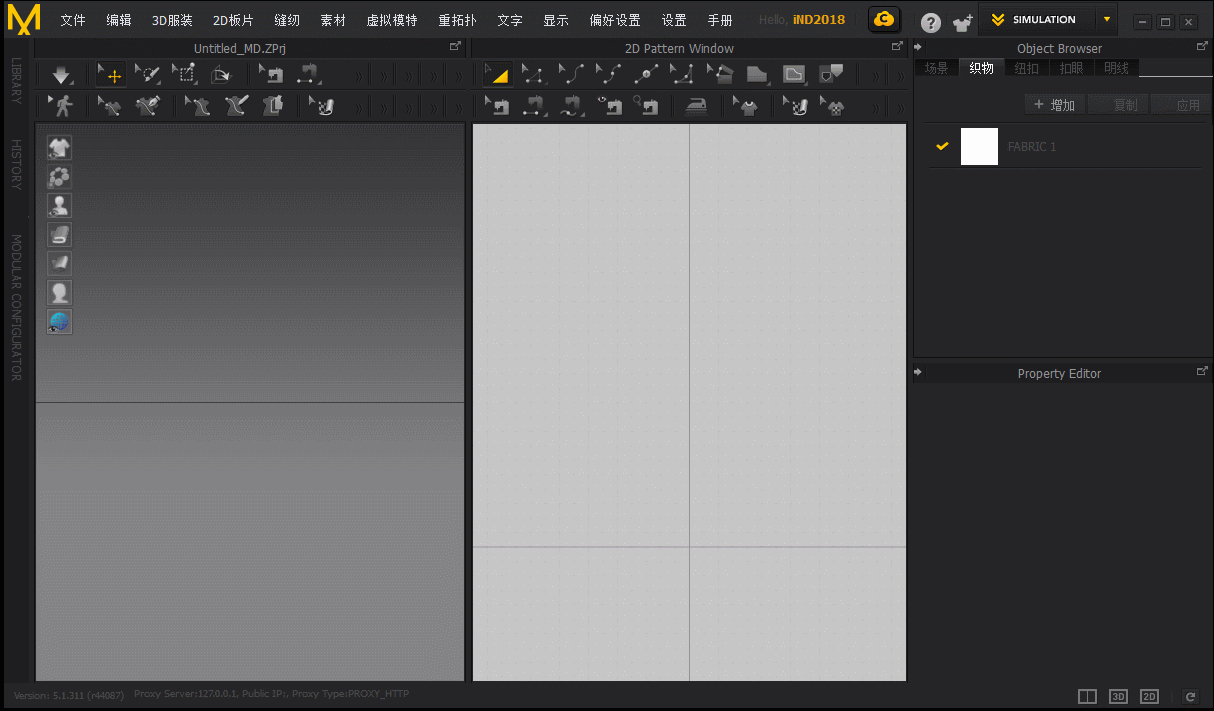Select the Pin box tool in 3D toolbar
The height and width of the screenshot is (711, 1214).
185,75
